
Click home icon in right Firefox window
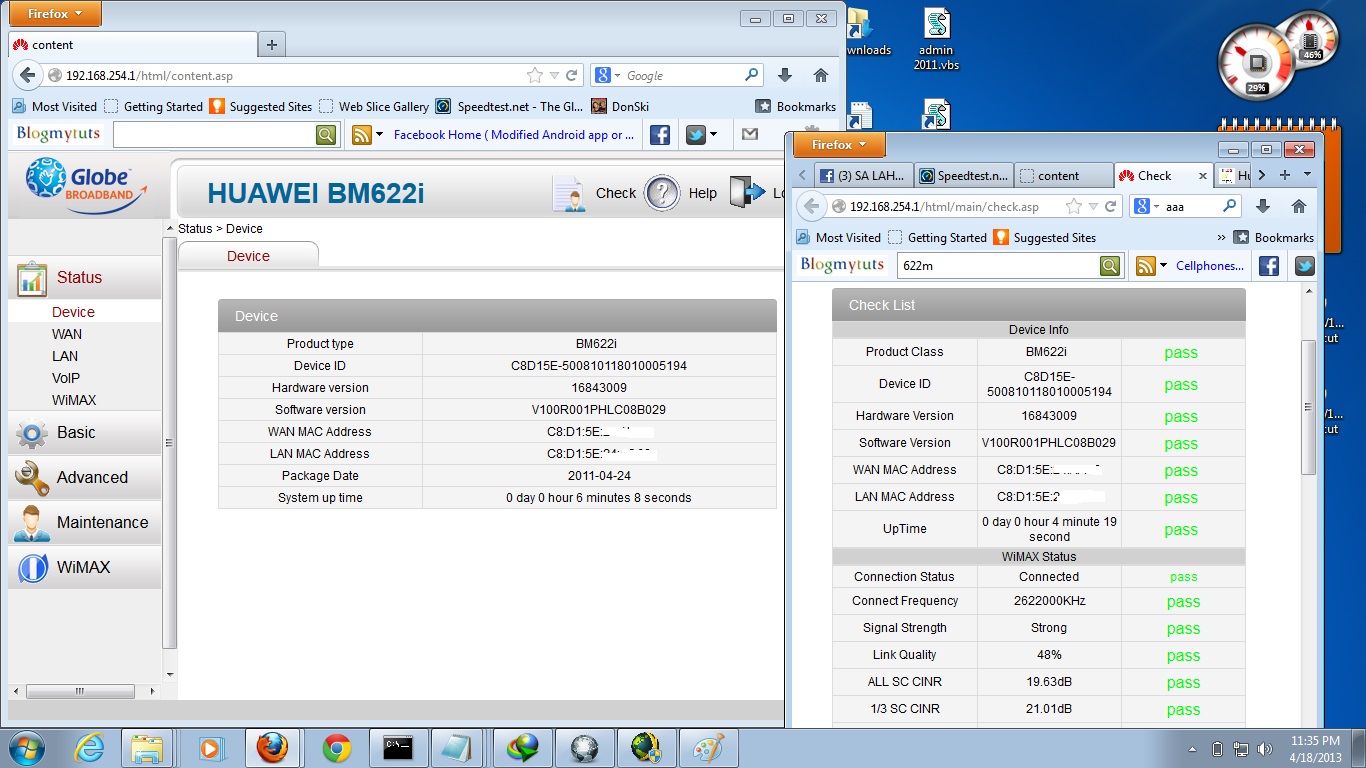coord(1299,206)
